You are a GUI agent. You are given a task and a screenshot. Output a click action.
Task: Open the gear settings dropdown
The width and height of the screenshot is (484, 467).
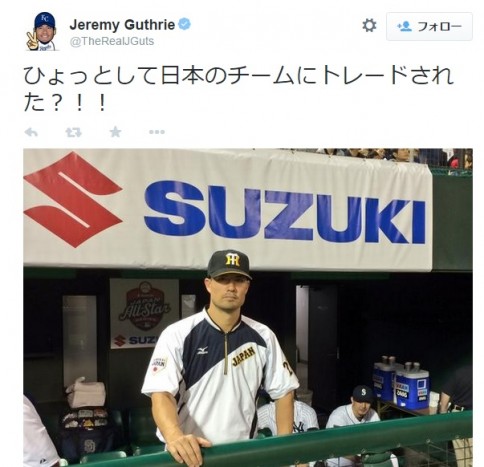[x=369, y=25]
